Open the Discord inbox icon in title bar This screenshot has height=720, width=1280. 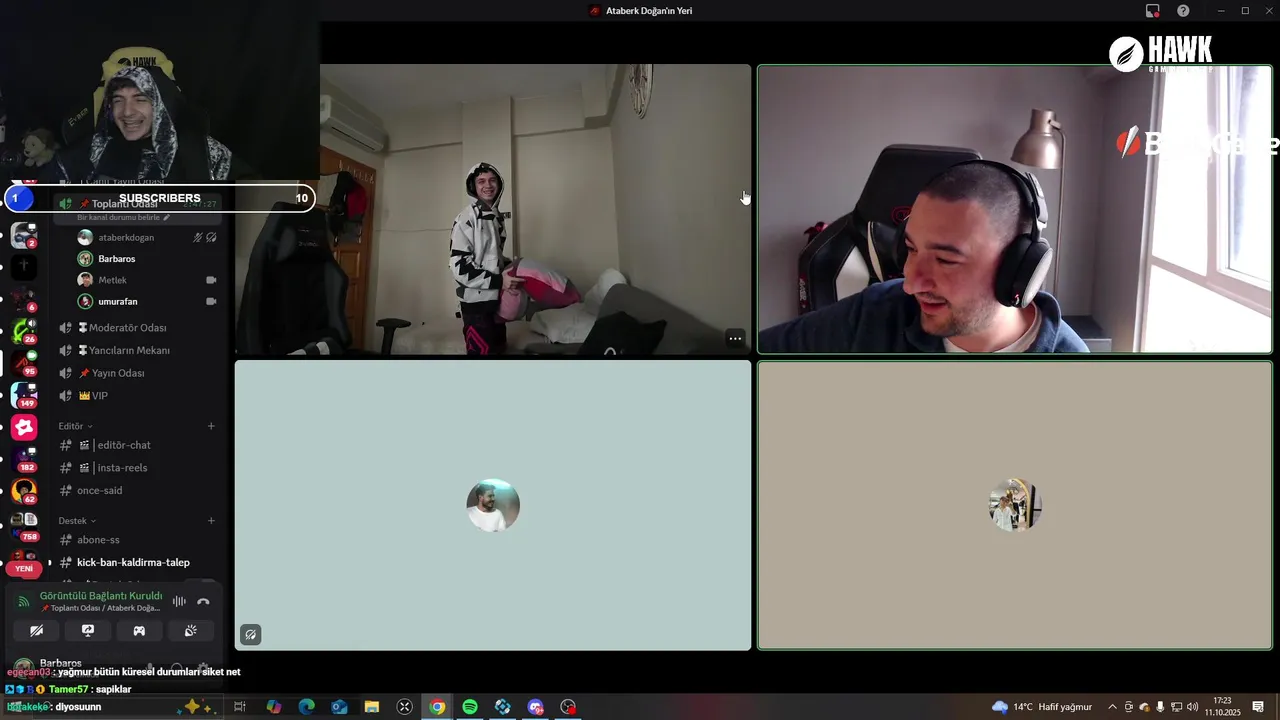pyautogui.click(x=1153, y=11)
